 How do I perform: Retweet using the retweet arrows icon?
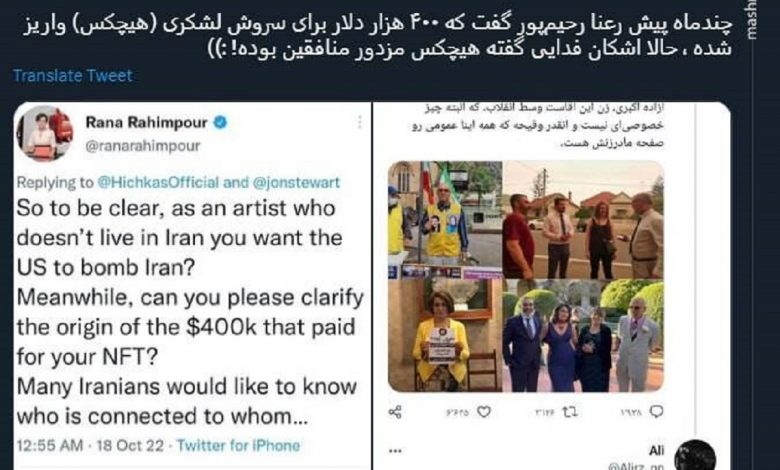coord(570,412)
